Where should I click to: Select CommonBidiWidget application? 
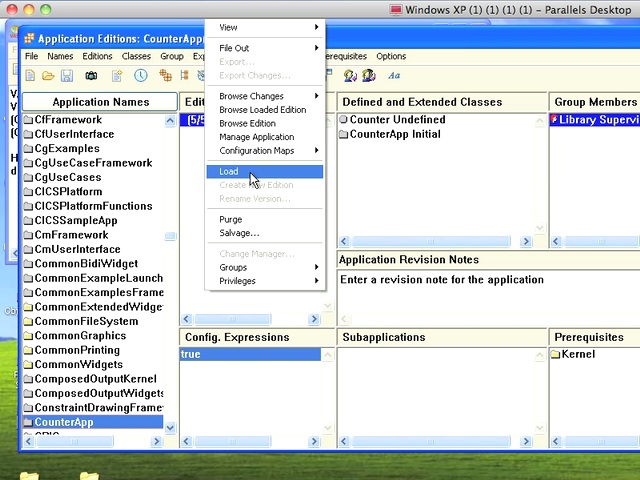(x=93, y=264)
